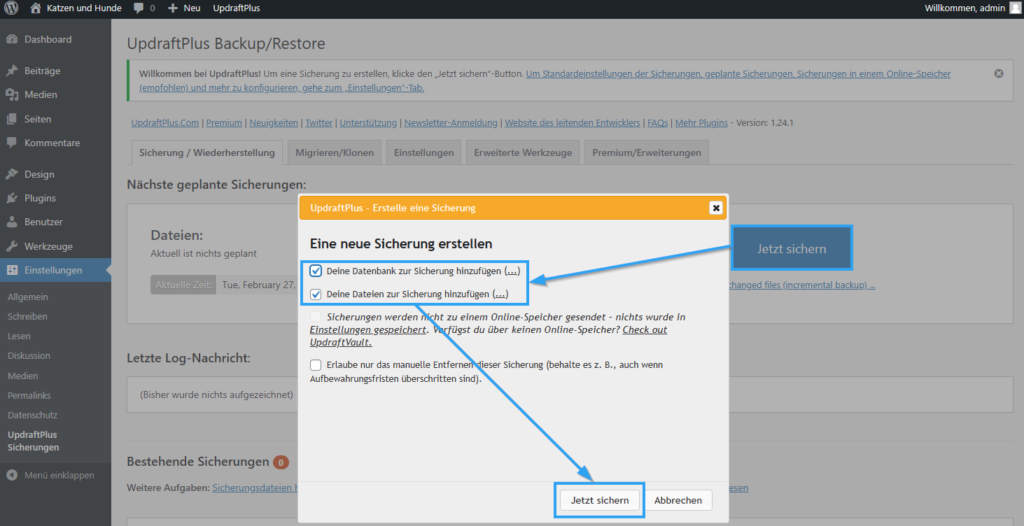Screen dimensions: 1024x526
Task: Switch to the Einstellungen tab
Action: click(x=424, y=152)
